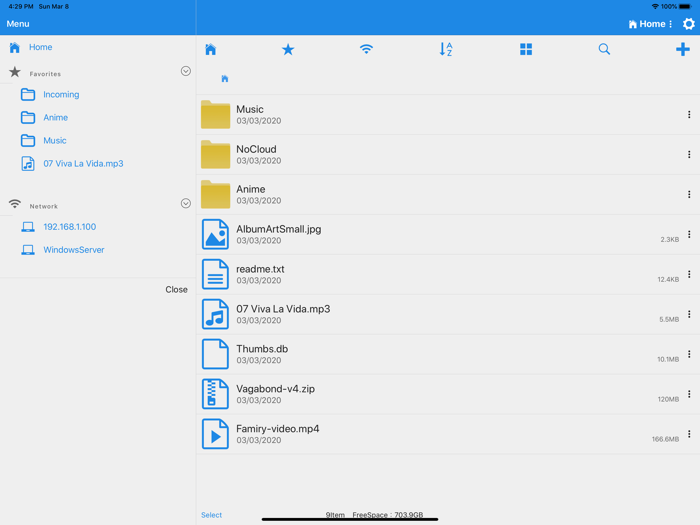700x525 pixels.
Task: Open more options for Famiry-video.mp4
Action: (689, 433)
